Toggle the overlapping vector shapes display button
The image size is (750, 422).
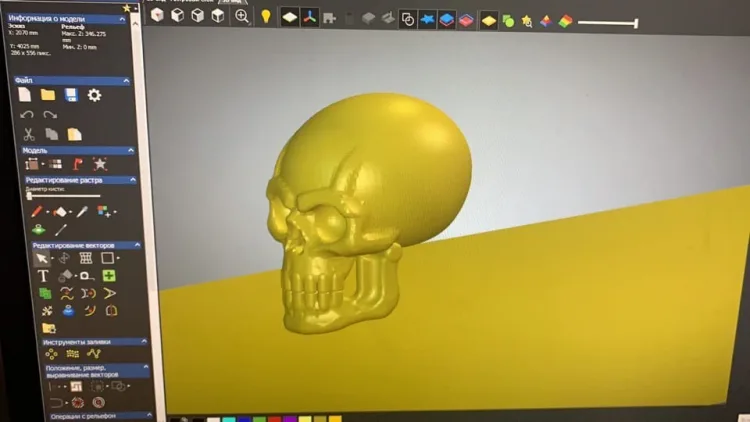point(408,20)
